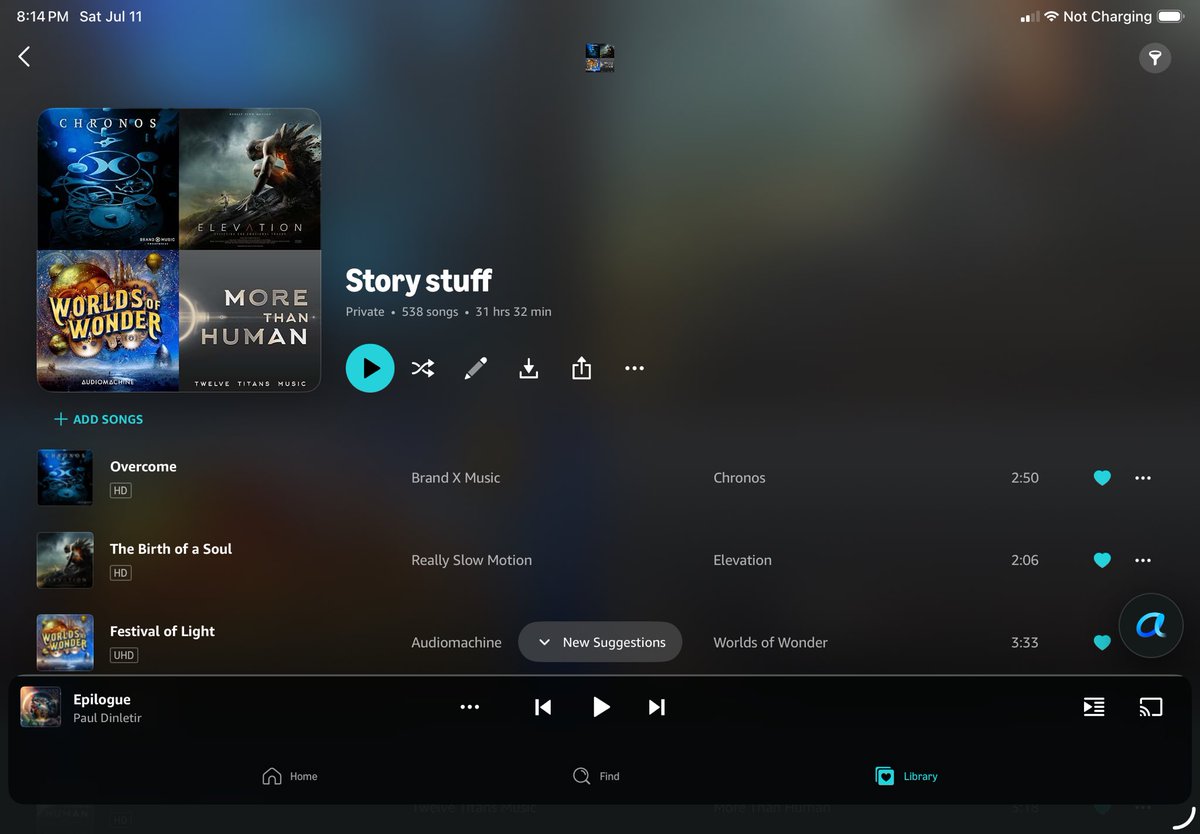Open the Elevation album
This screenshot has width=1200, height=834.
(x=742, y=560)
